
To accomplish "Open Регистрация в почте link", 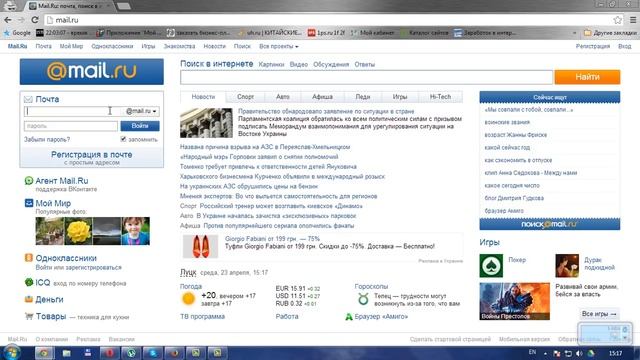I will click(91, 155).
